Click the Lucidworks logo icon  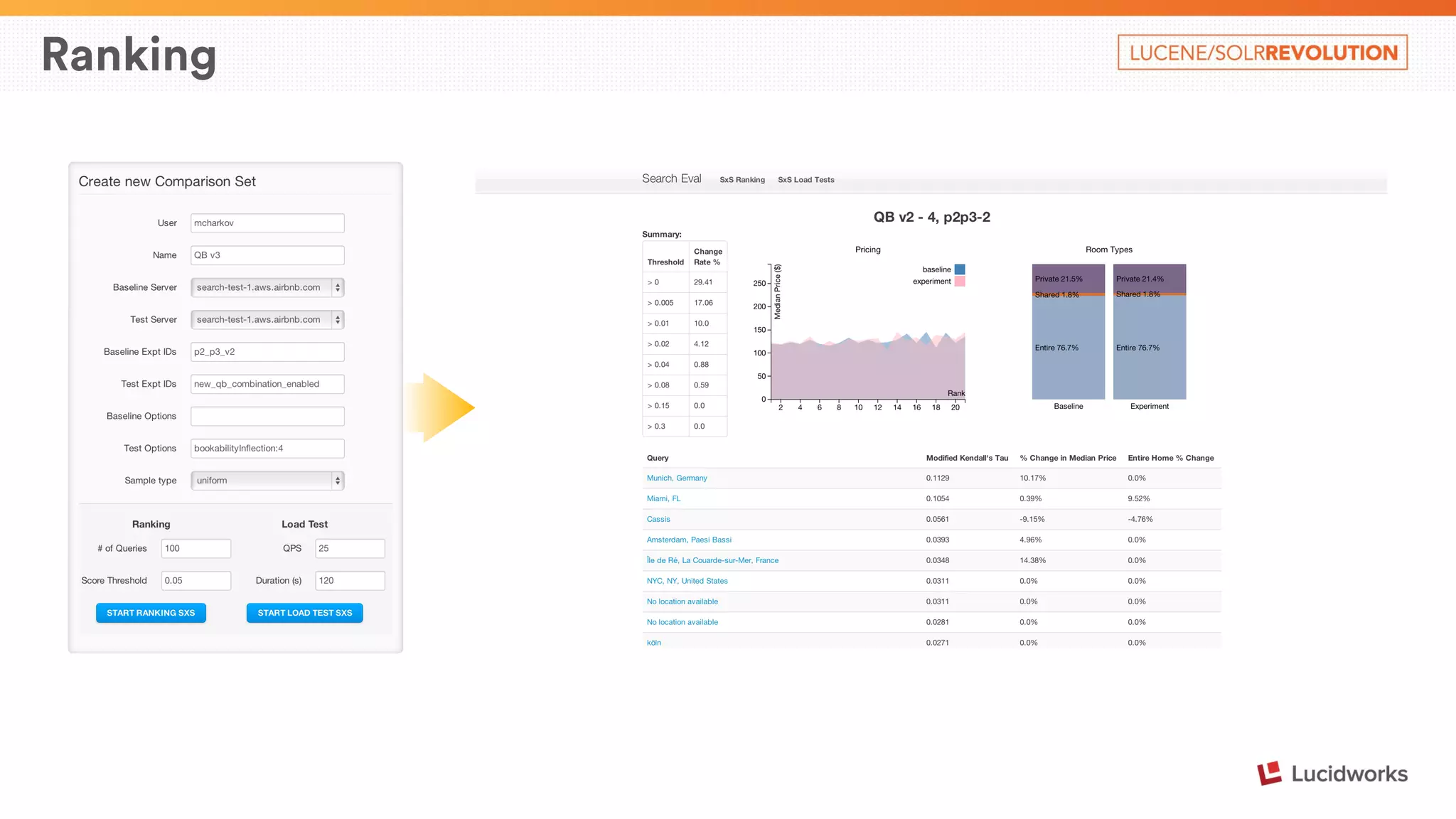coord(1269,773)
